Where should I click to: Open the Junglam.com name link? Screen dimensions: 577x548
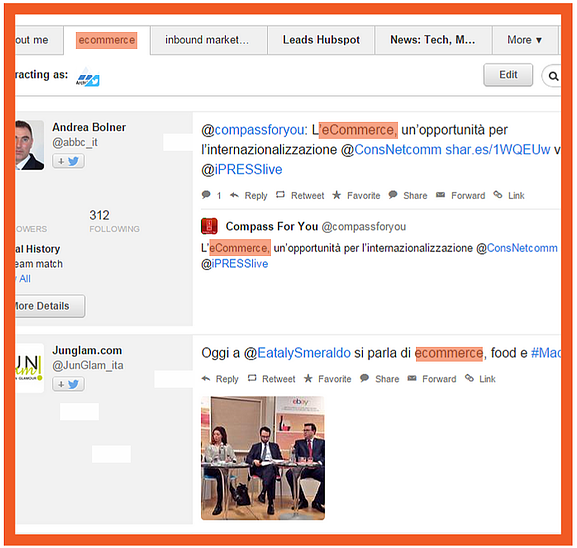[x=87, y=350]
